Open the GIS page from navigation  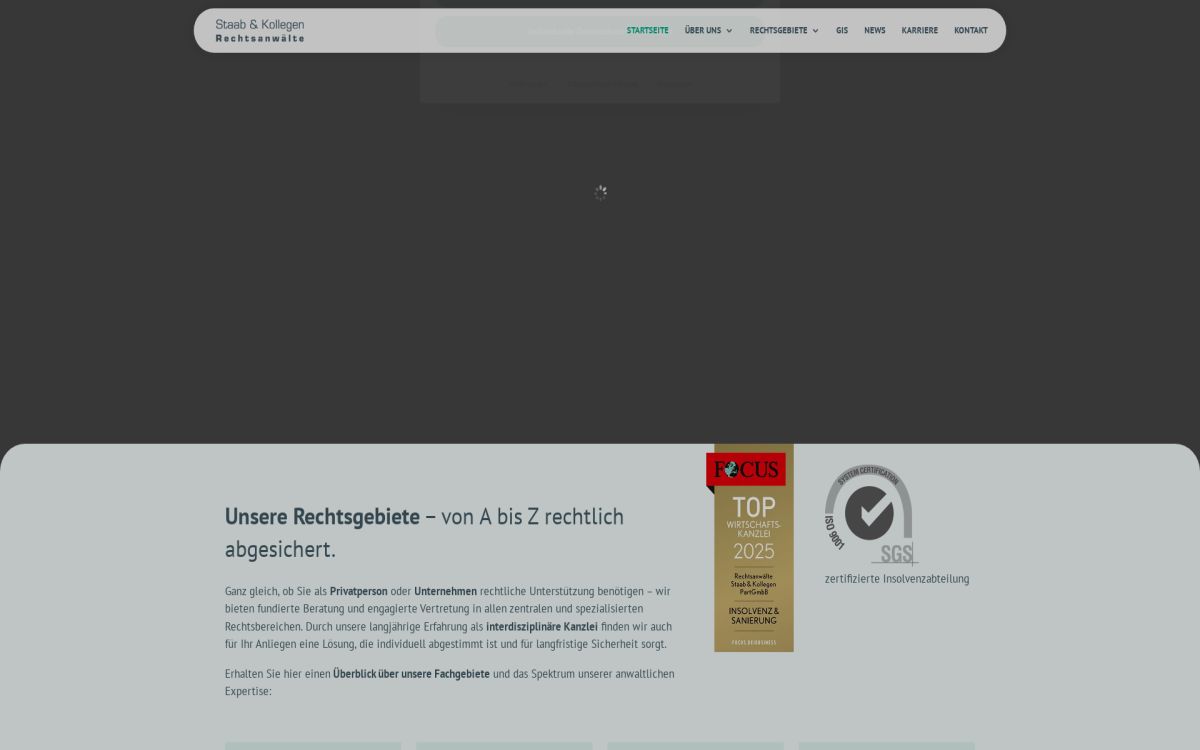point(842,31)
